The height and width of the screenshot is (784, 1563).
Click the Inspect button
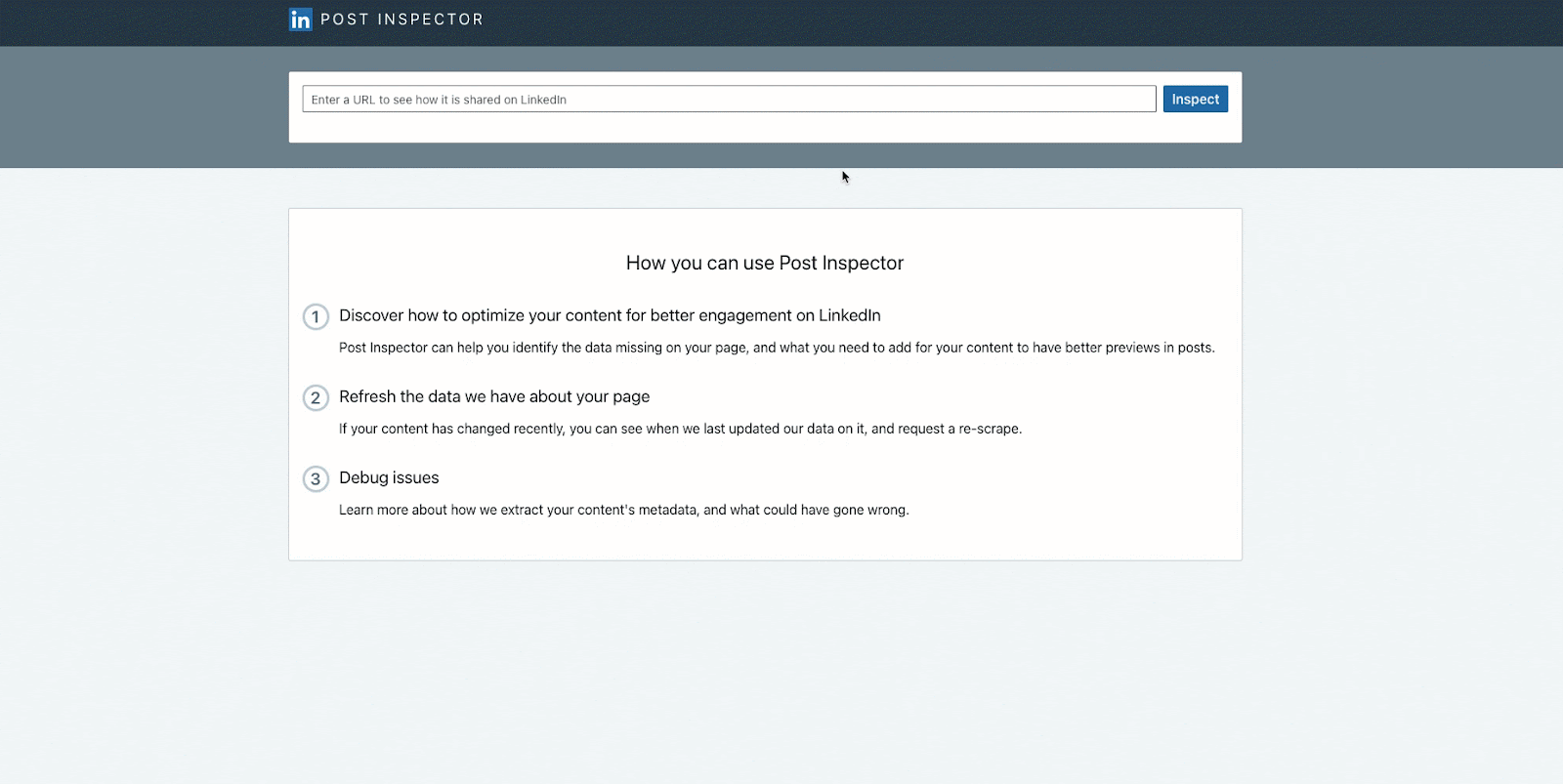(1195, 99)
